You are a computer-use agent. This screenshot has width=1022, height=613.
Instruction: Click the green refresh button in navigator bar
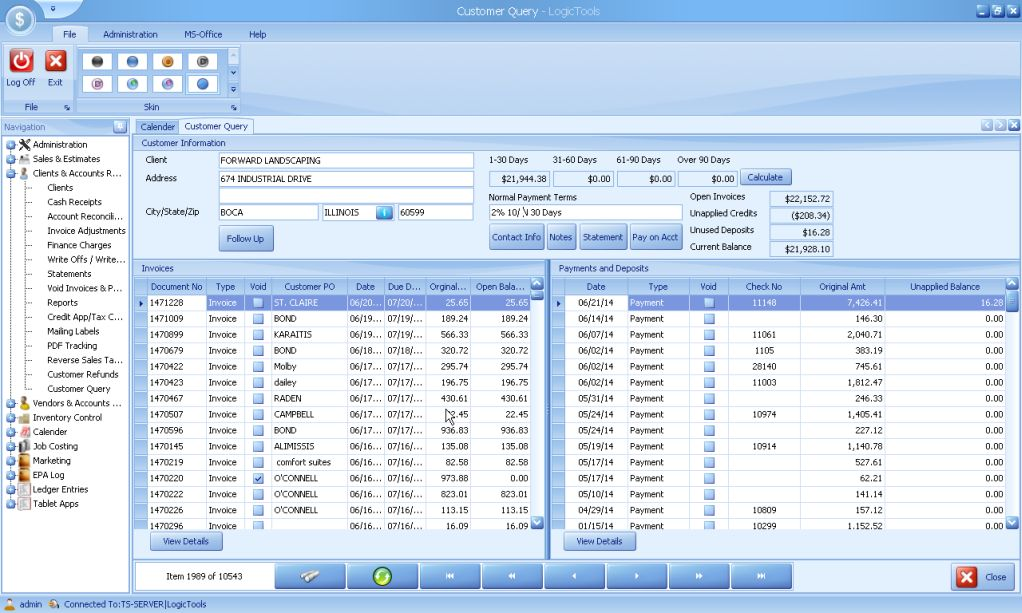(381, 576)
